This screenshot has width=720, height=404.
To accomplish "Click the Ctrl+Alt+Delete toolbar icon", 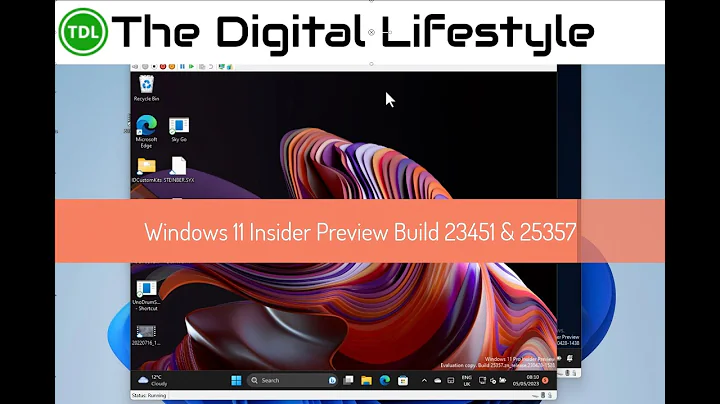I will (135, 67).
